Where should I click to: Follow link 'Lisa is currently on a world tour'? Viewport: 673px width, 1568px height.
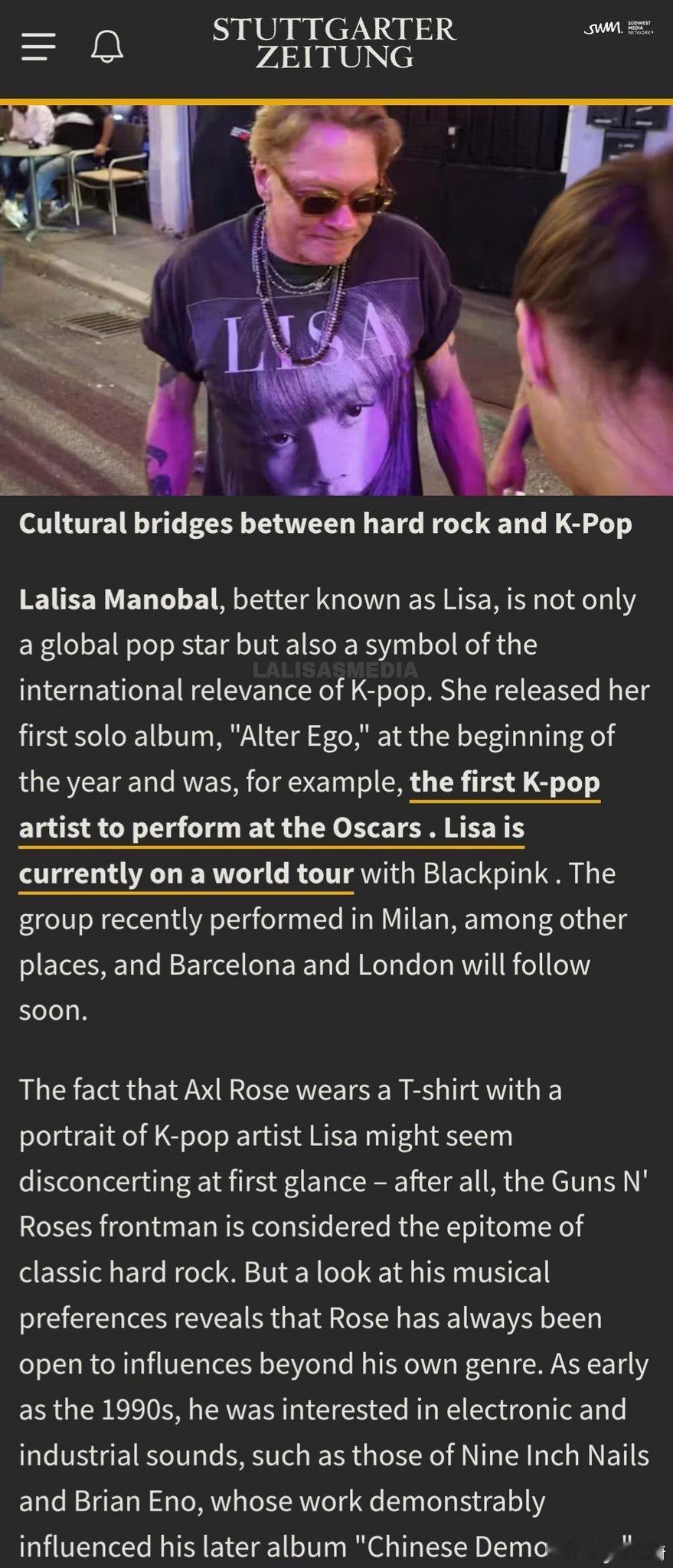point(271,850)
